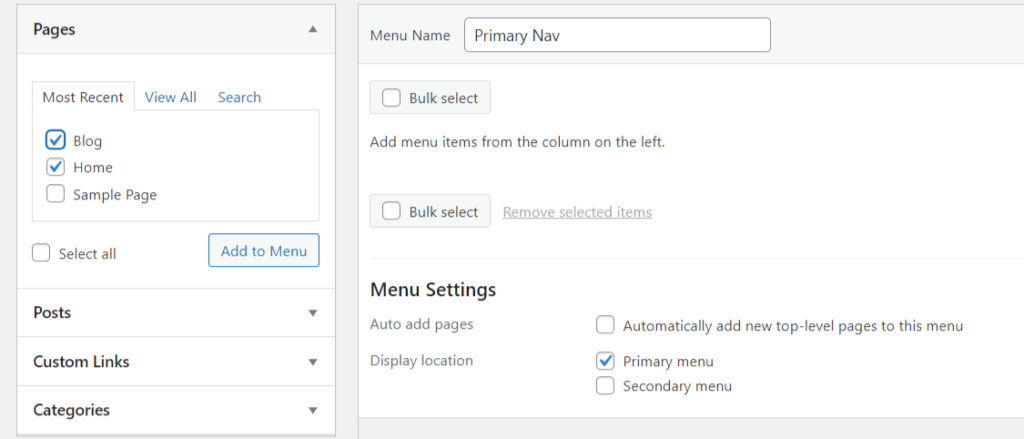
Task: Uncheck the Blog page checkbox
Action: click(x=56, y=140)
